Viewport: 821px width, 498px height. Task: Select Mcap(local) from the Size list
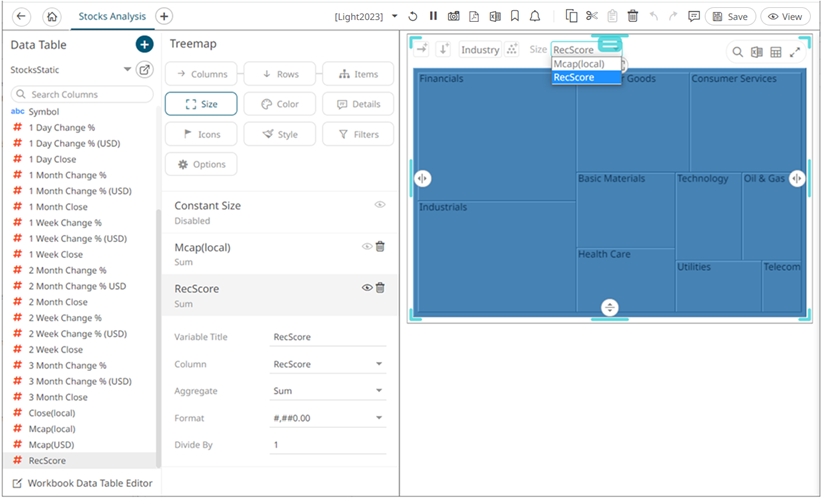[579, 64]
